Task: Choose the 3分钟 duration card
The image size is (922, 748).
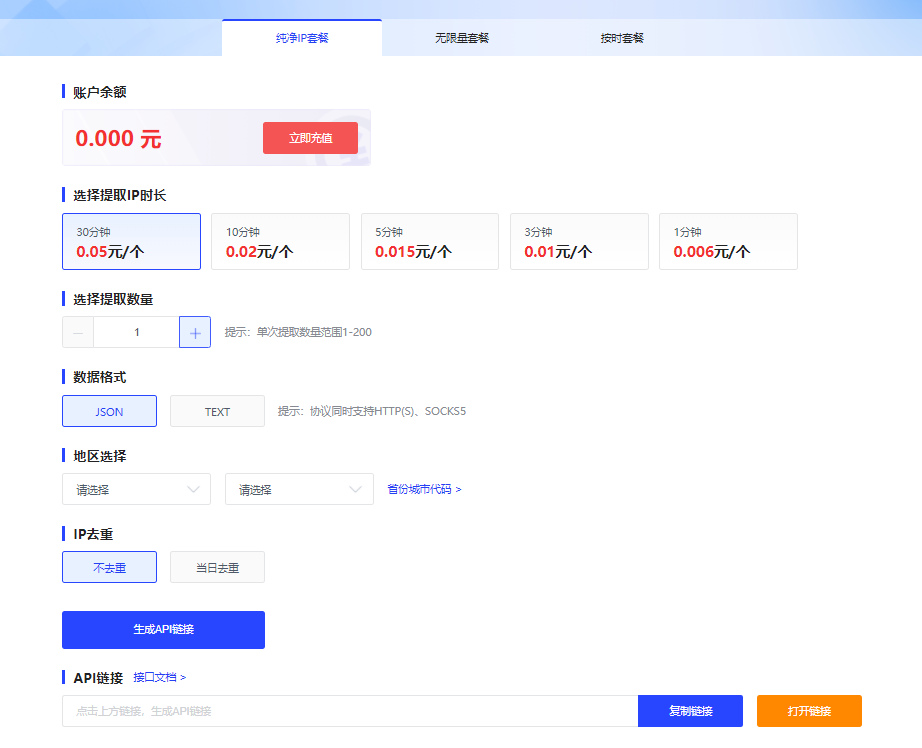Action: (579, 242)
